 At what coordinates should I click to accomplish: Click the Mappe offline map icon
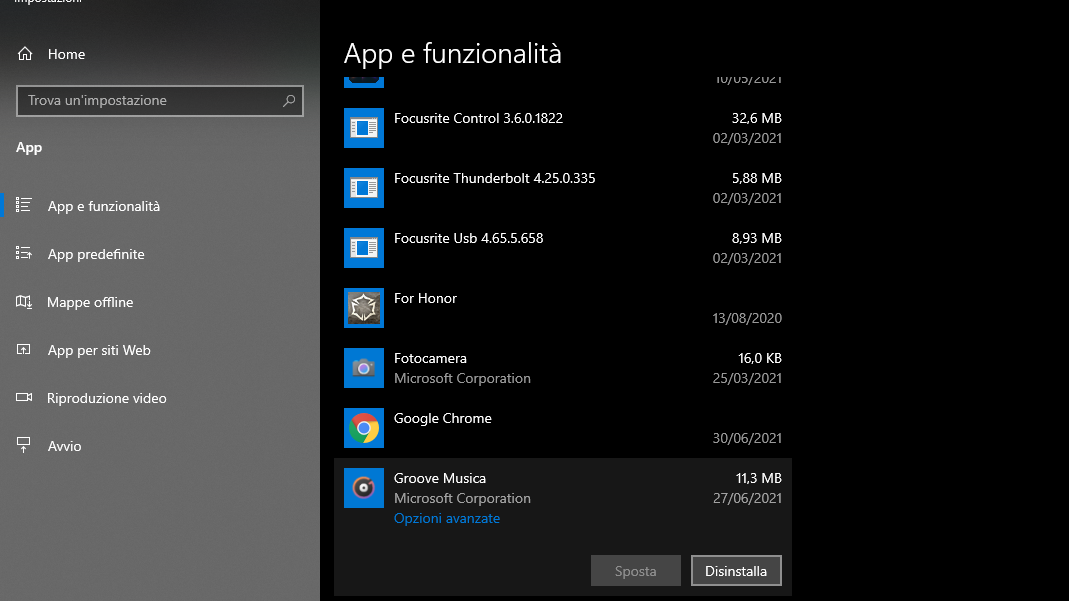(x=24, y=301)
